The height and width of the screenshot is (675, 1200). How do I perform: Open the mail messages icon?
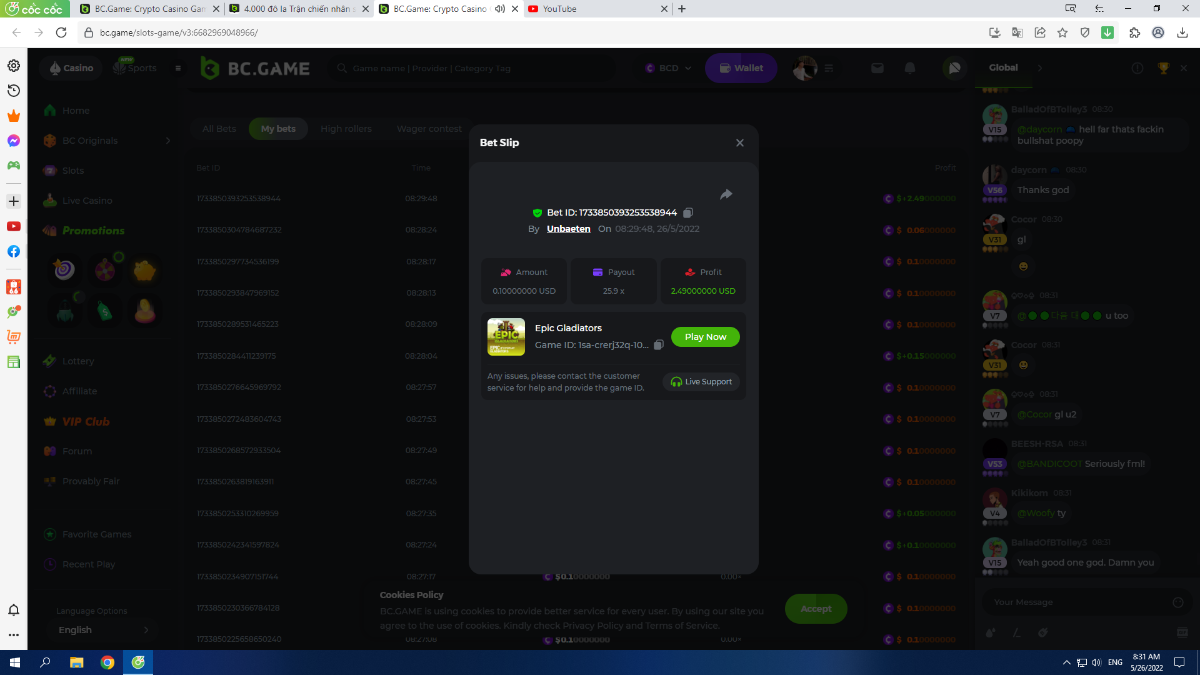[x=877, y=68]
